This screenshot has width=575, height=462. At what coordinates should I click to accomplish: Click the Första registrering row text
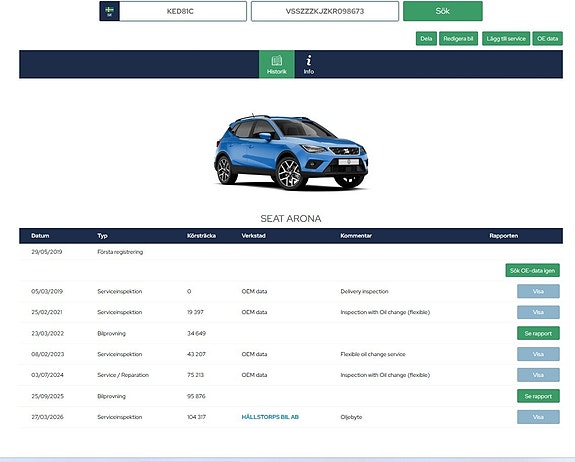click(120, 252)
